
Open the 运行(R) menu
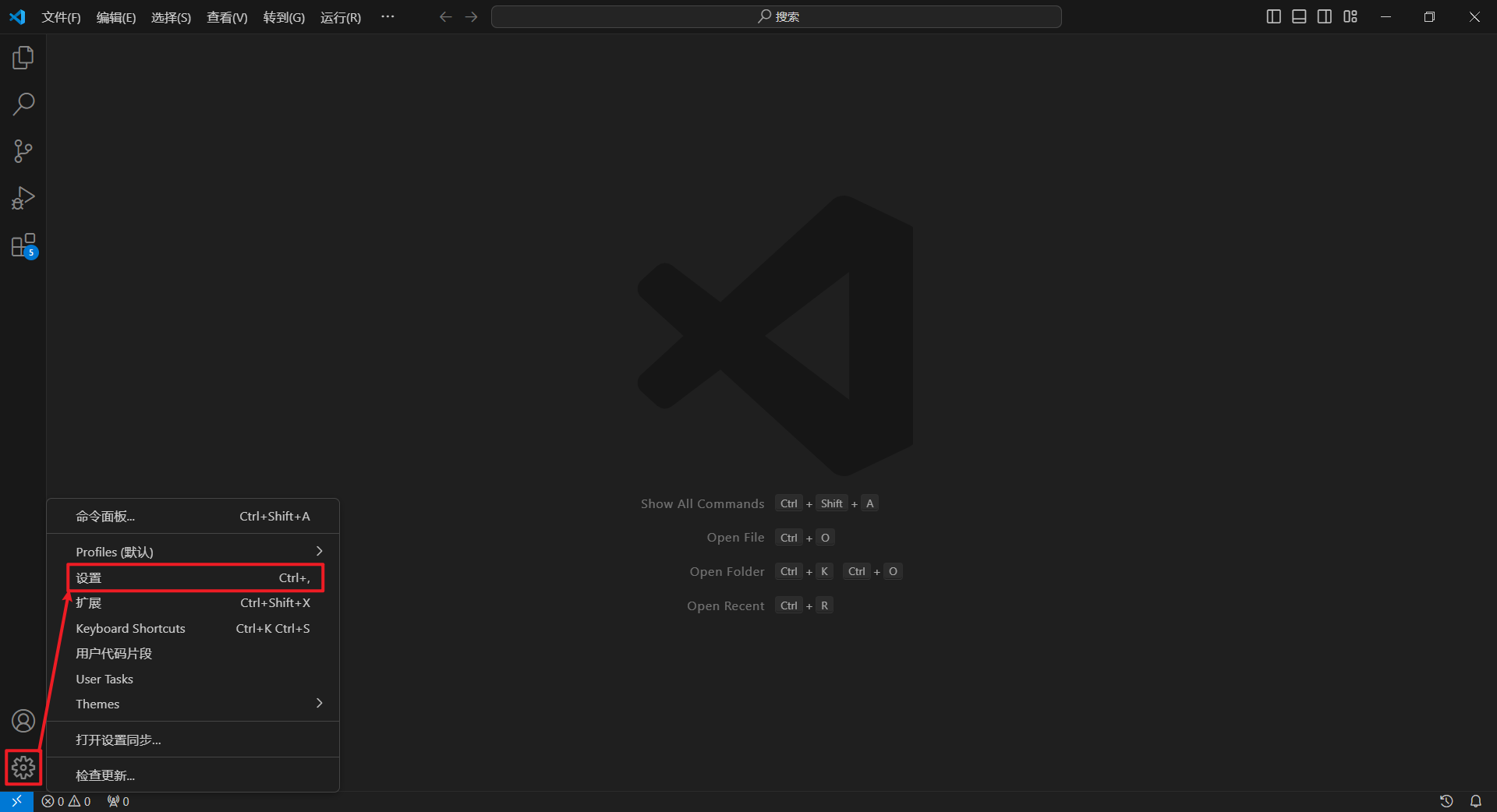(x=341, y=17)
